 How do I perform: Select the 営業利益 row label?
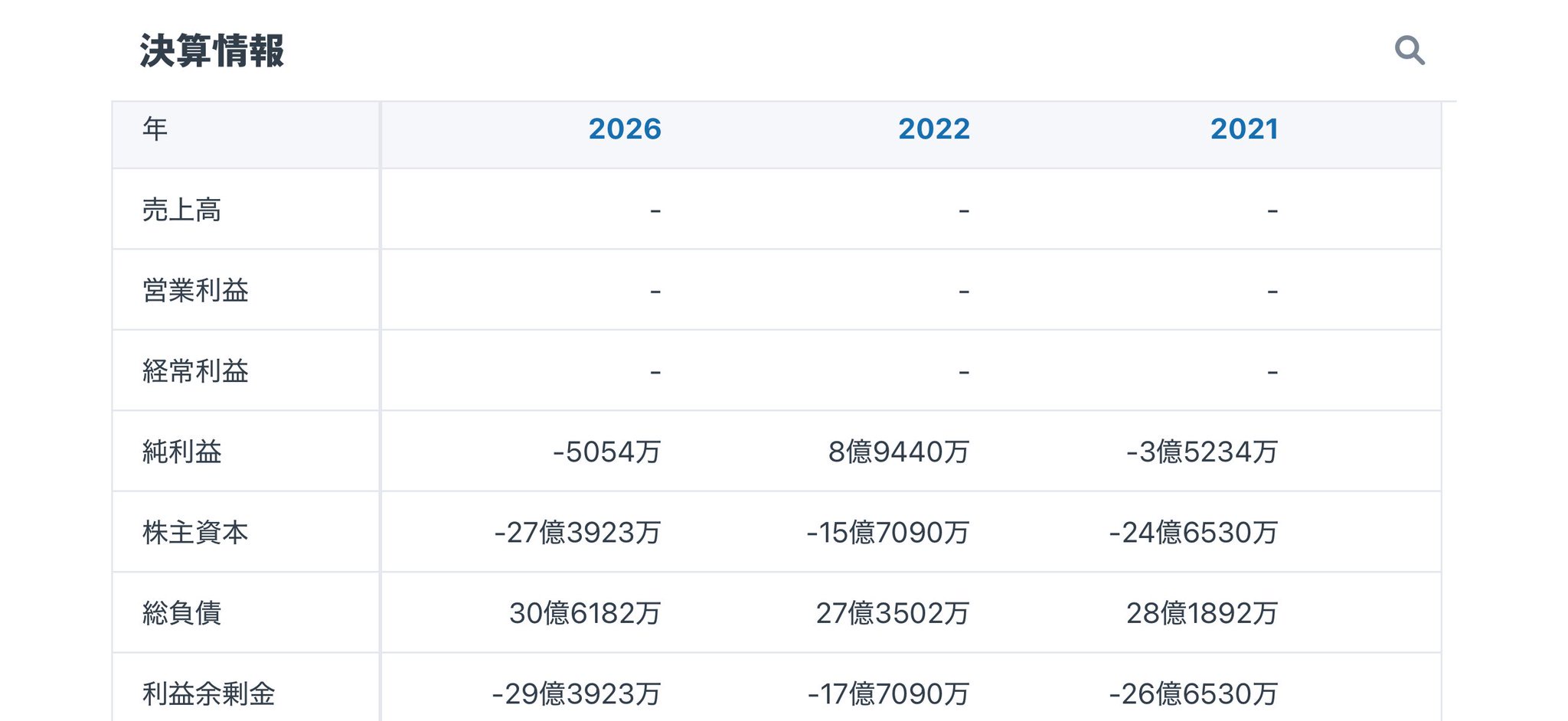coord(195,290)
